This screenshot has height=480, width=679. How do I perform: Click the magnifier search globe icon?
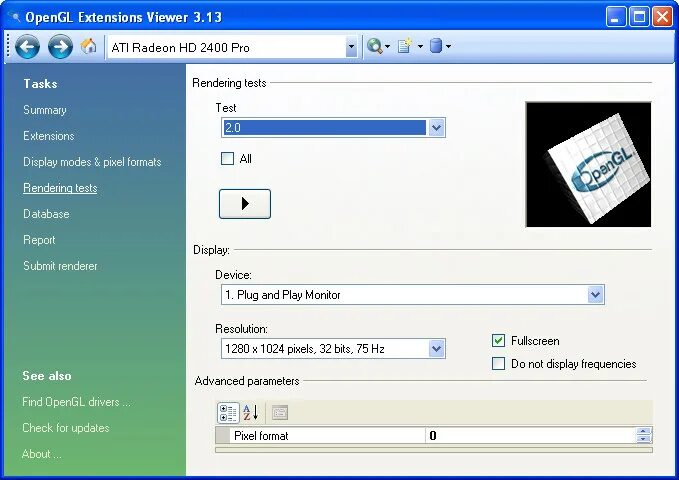pos(375,46)
